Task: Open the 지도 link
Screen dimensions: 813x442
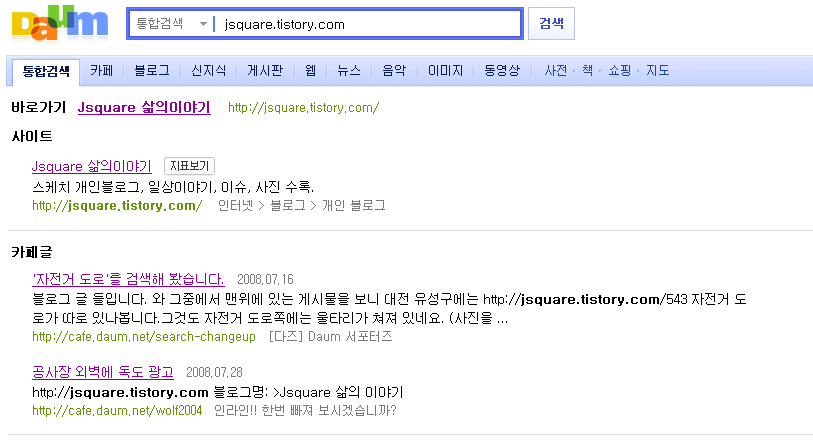Action: [x=657, y=71]
